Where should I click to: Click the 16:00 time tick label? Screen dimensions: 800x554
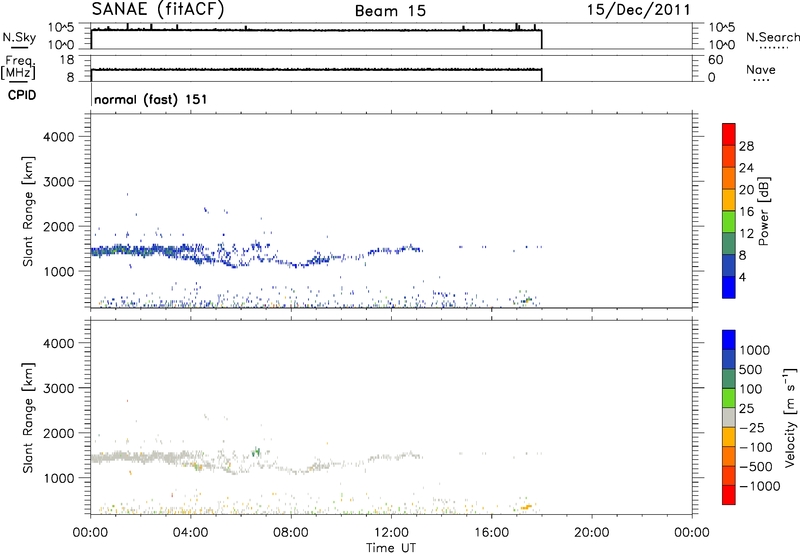(491, 533)
